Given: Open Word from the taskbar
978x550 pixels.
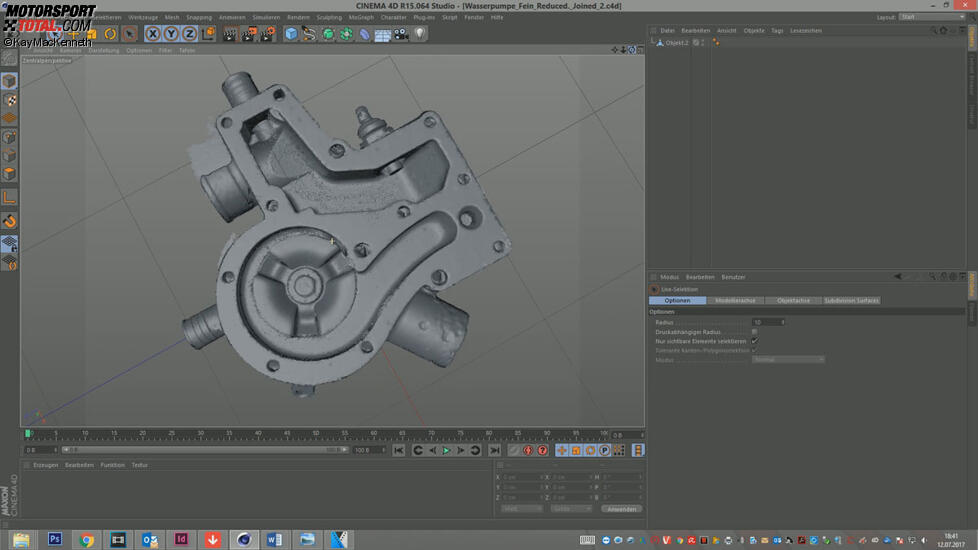Looking at the screenshot, I should 274,539.
